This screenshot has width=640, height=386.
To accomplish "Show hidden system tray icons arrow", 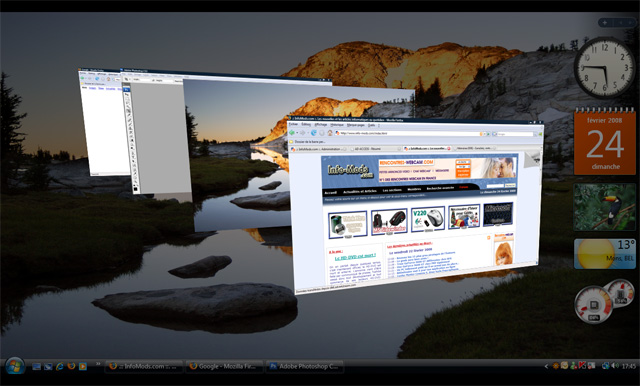I will 547,366.
